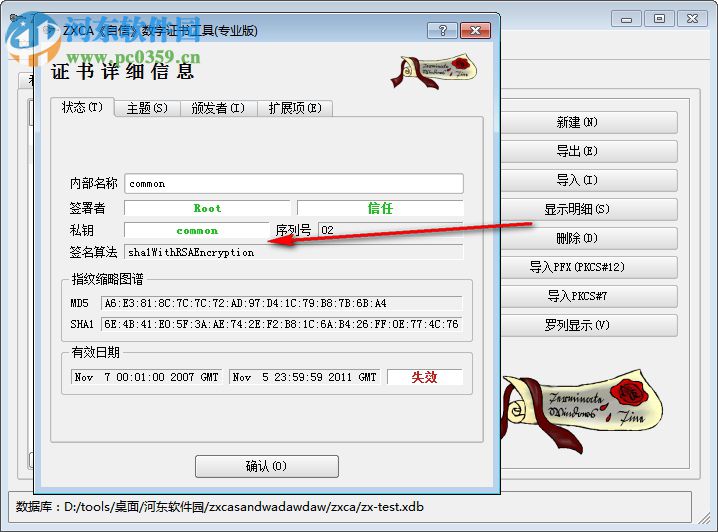Click the 签署者 label
The image size is (718, 532).
click(x=87, y=208)
